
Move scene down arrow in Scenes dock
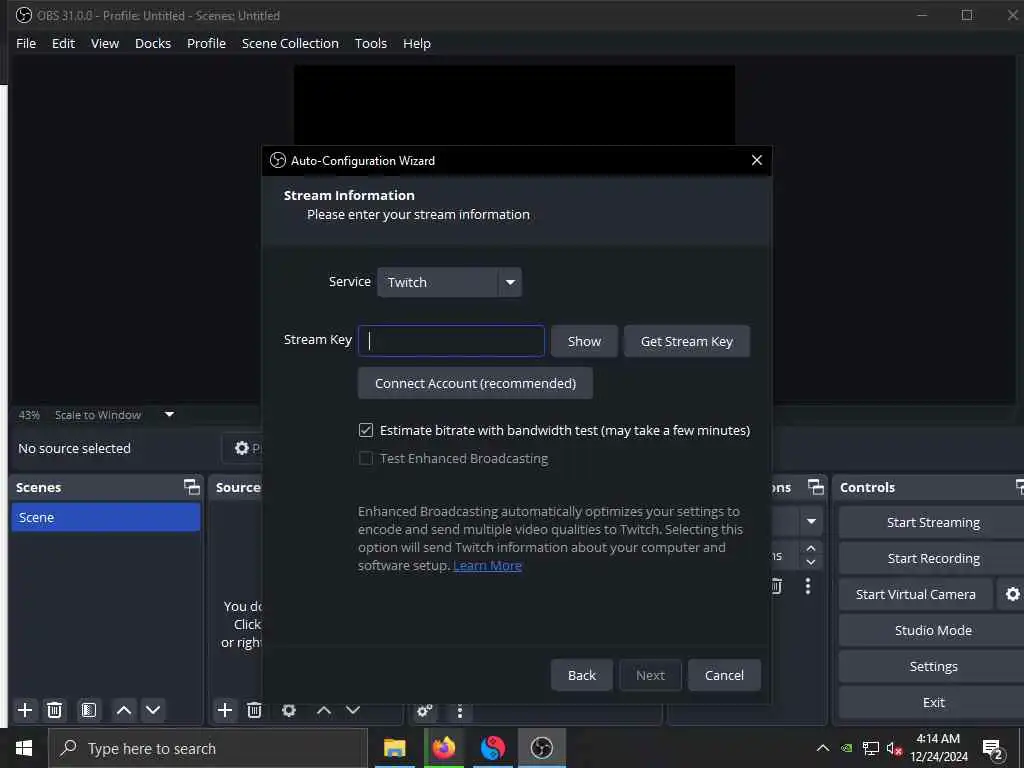[x=153, y=710]
